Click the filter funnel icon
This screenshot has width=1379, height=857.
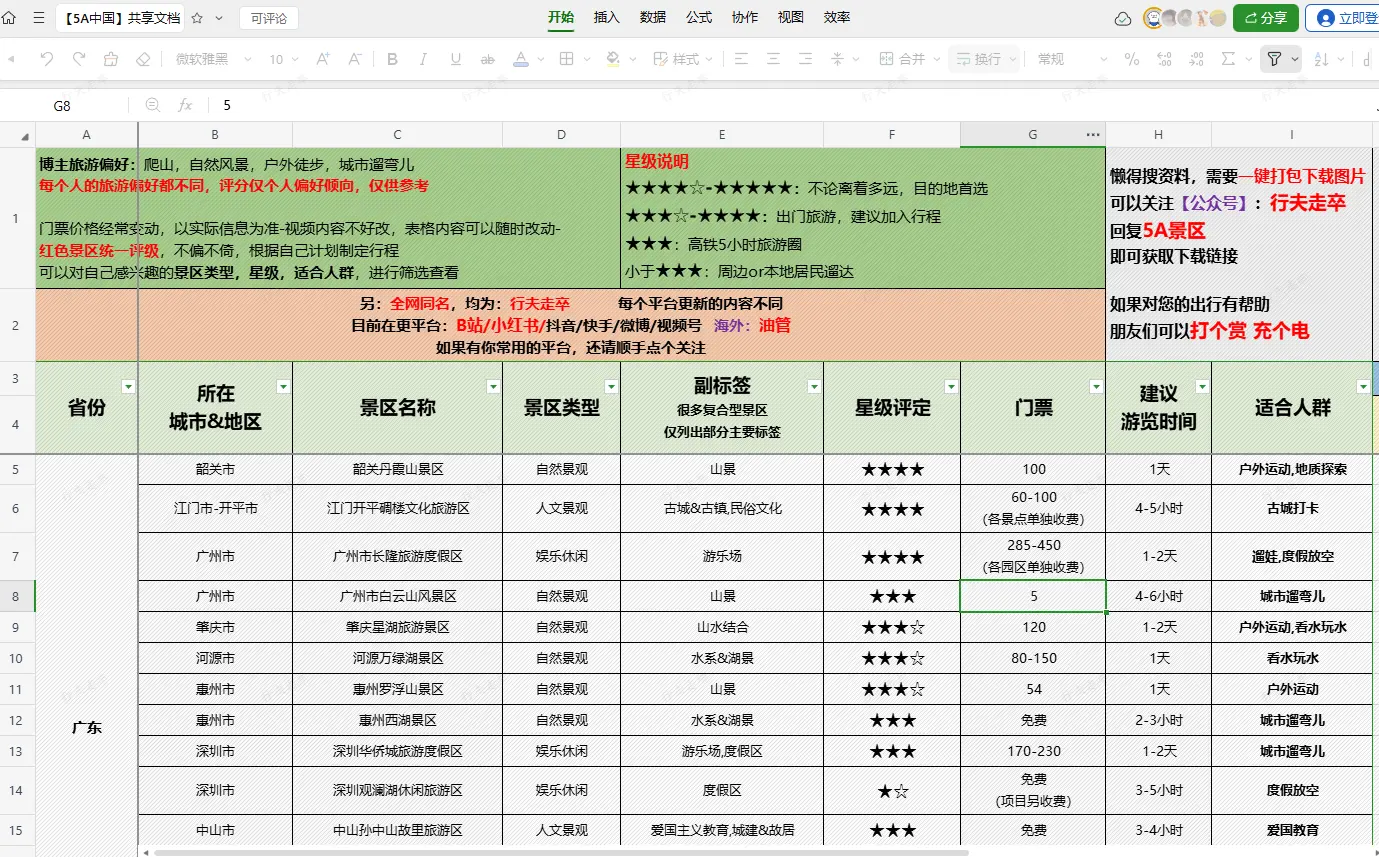pyautogui.click(x=1274, y=59)
